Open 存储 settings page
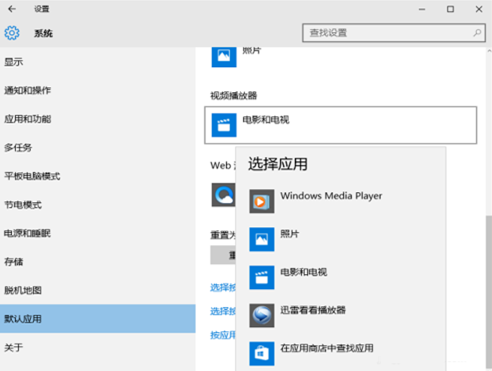 (x=98, y=262)
